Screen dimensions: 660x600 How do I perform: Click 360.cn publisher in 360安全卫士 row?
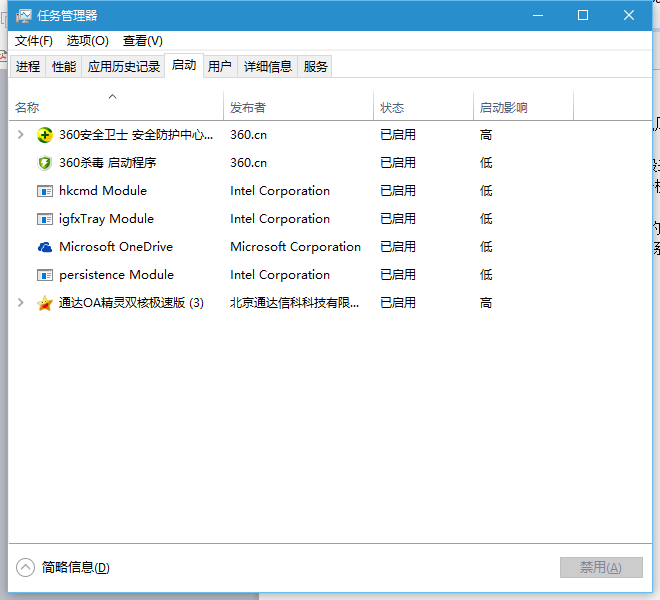tap(248, 135)
